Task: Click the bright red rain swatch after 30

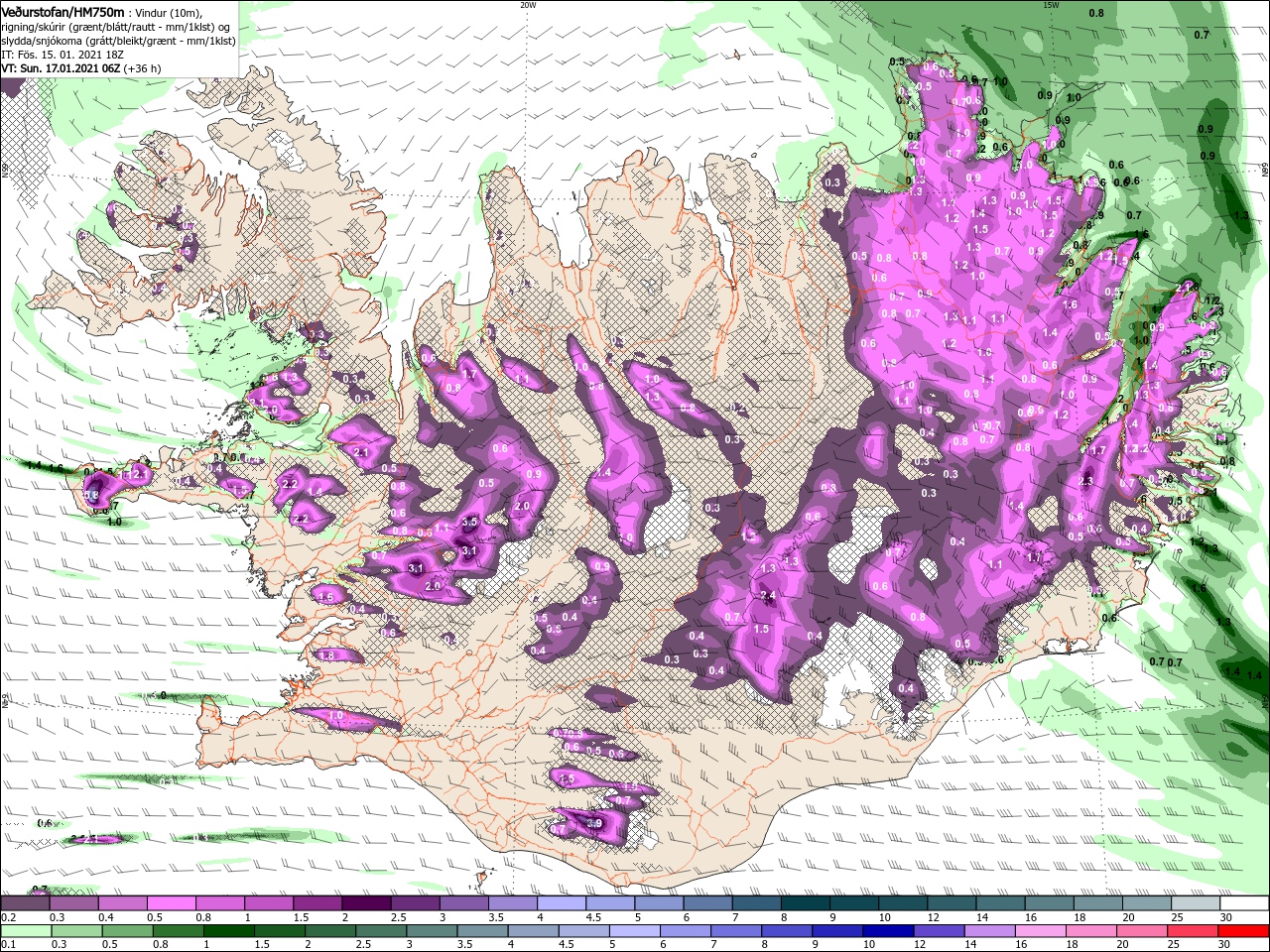Action: pos(1244,931)
